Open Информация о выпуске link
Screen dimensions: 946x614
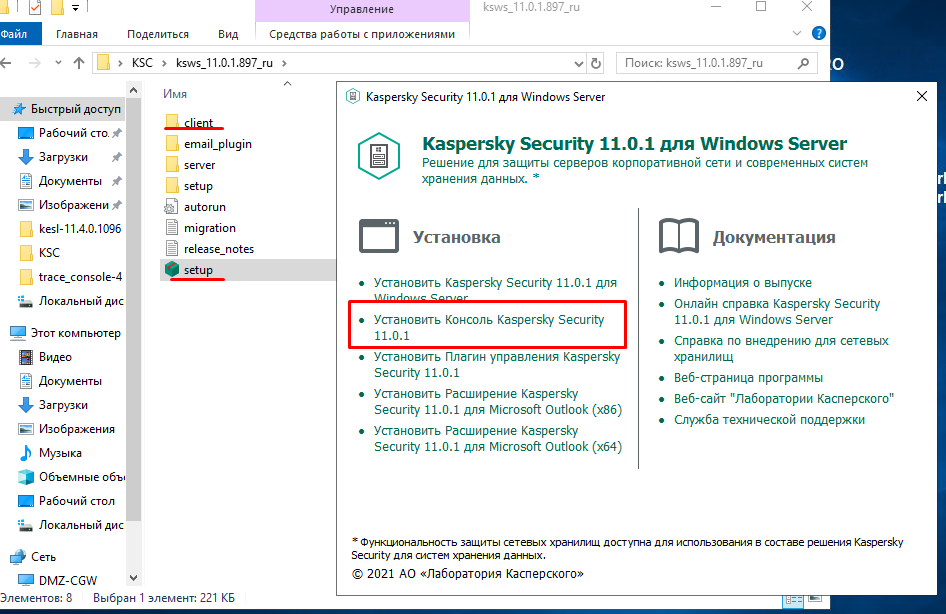pos(743,282)
